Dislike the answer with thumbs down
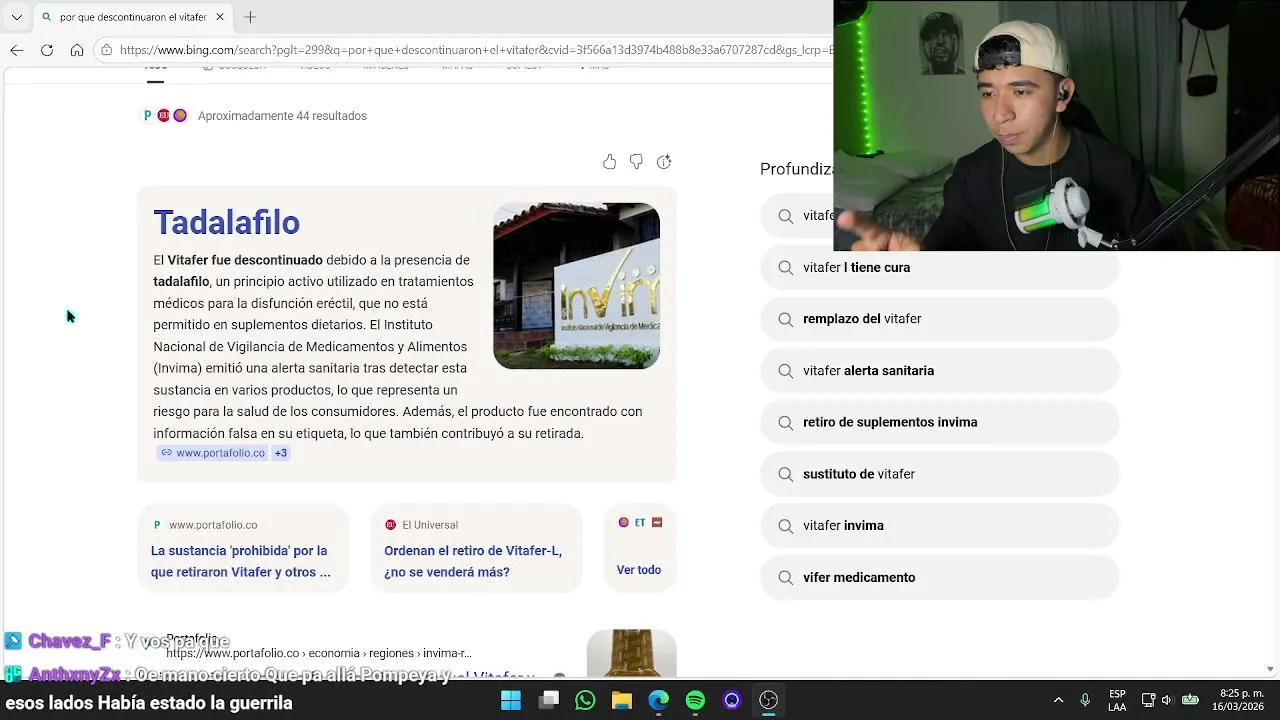 [x=636, y=162]
